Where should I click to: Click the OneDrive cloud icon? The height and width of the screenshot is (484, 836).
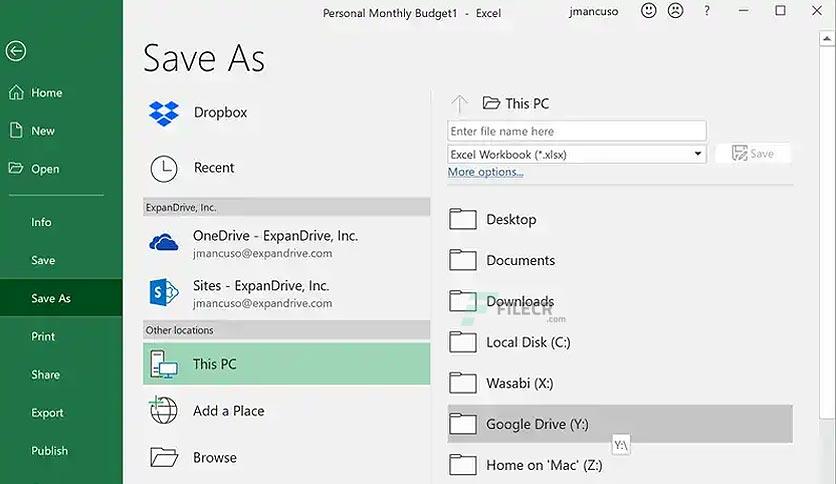[164, 243]
